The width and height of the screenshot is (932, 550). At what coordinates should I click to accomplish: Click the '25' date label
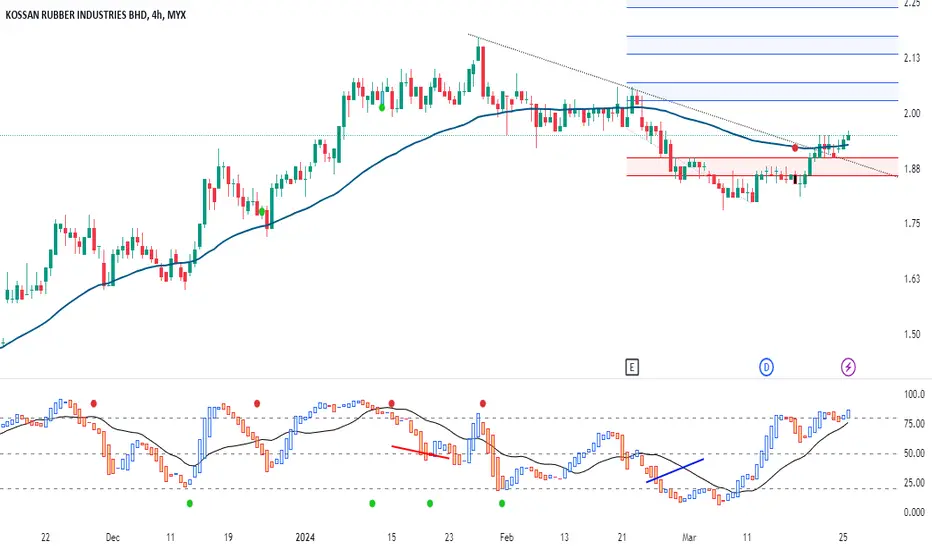843,538
